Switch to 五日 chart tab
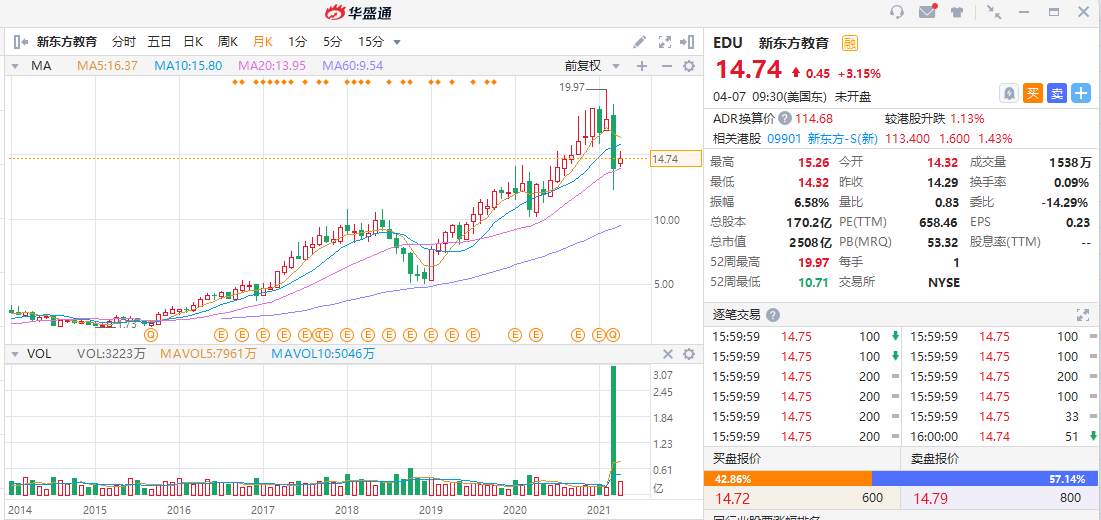The height and width of the screenshot is (520, 1101). (159, 42)
